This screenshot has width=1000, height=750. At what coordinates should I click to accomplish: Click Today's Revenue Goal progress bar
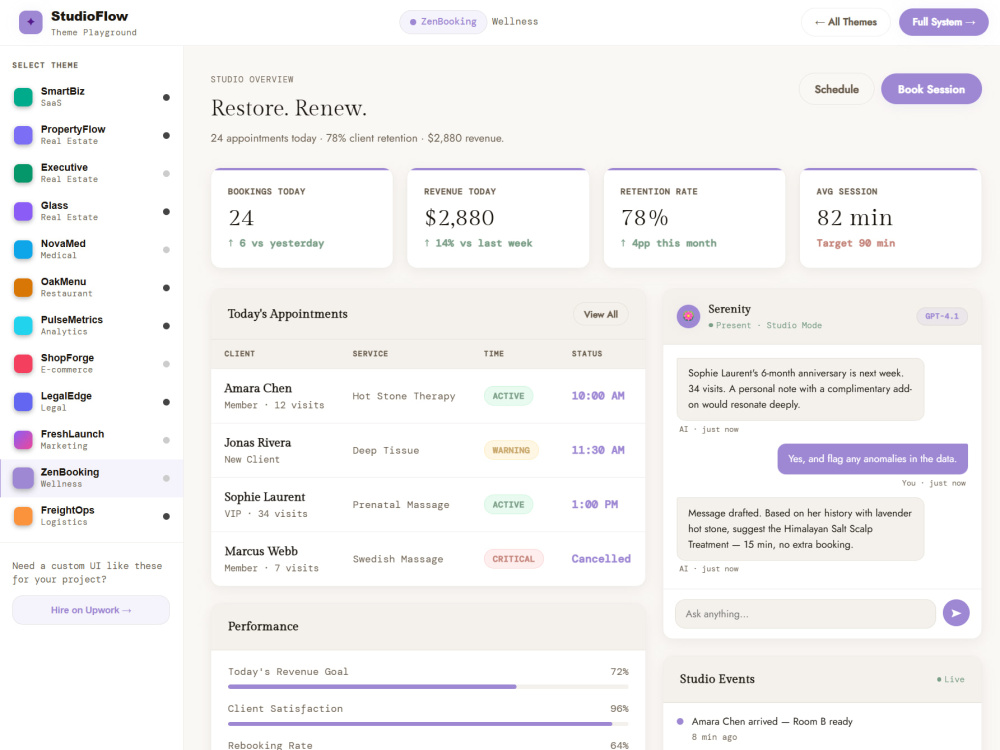[428, 687]
